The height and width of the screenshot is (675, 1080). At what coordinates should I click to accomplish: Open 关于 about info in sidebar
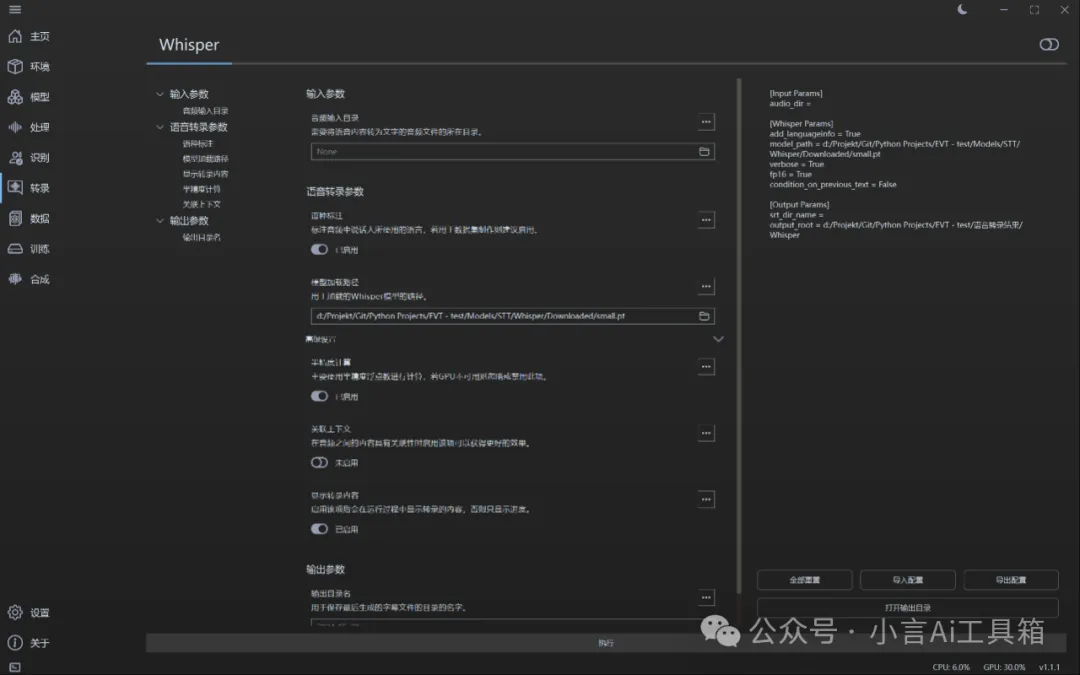click(29, 643)
